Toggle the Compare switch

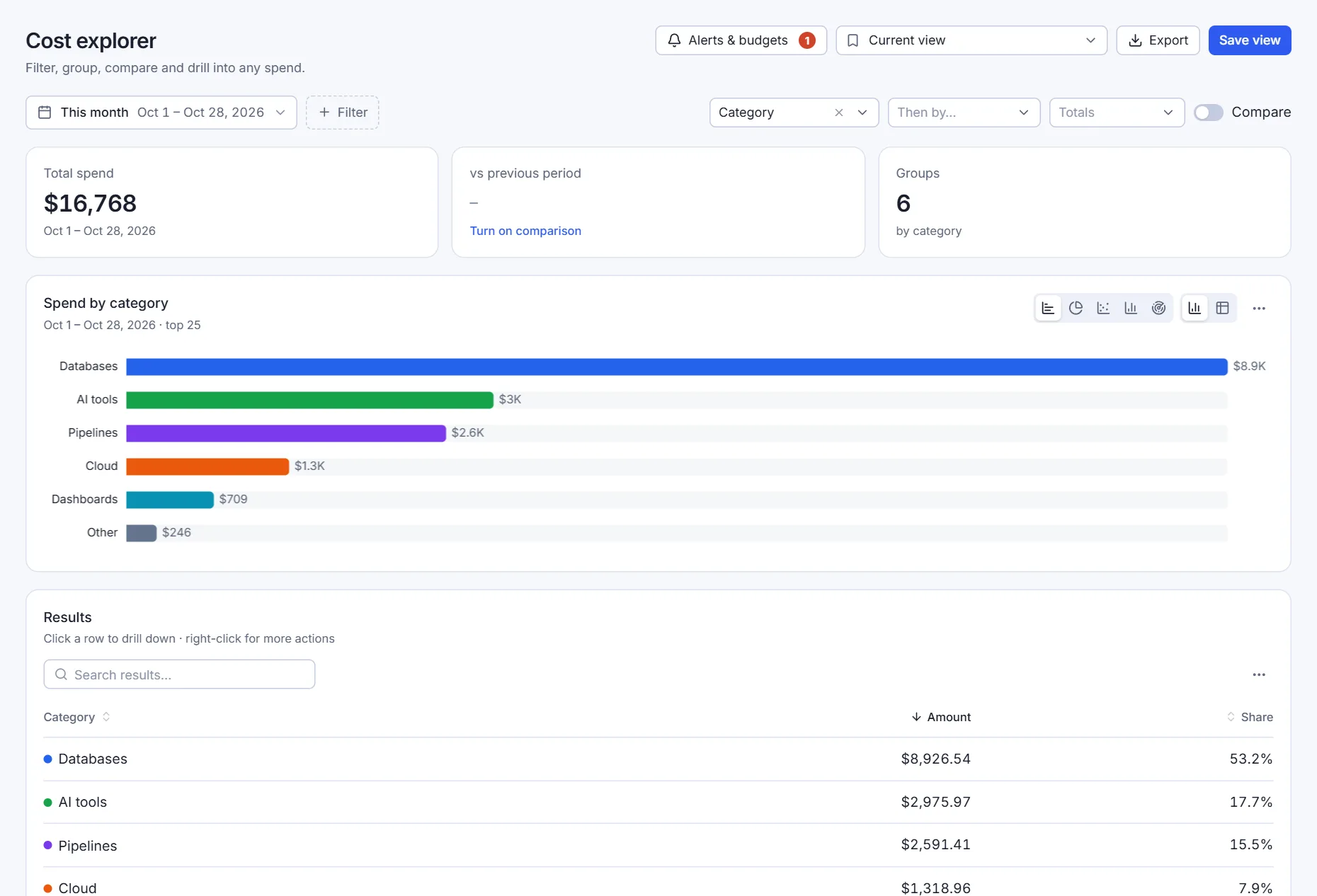[x=1209, y=113]
